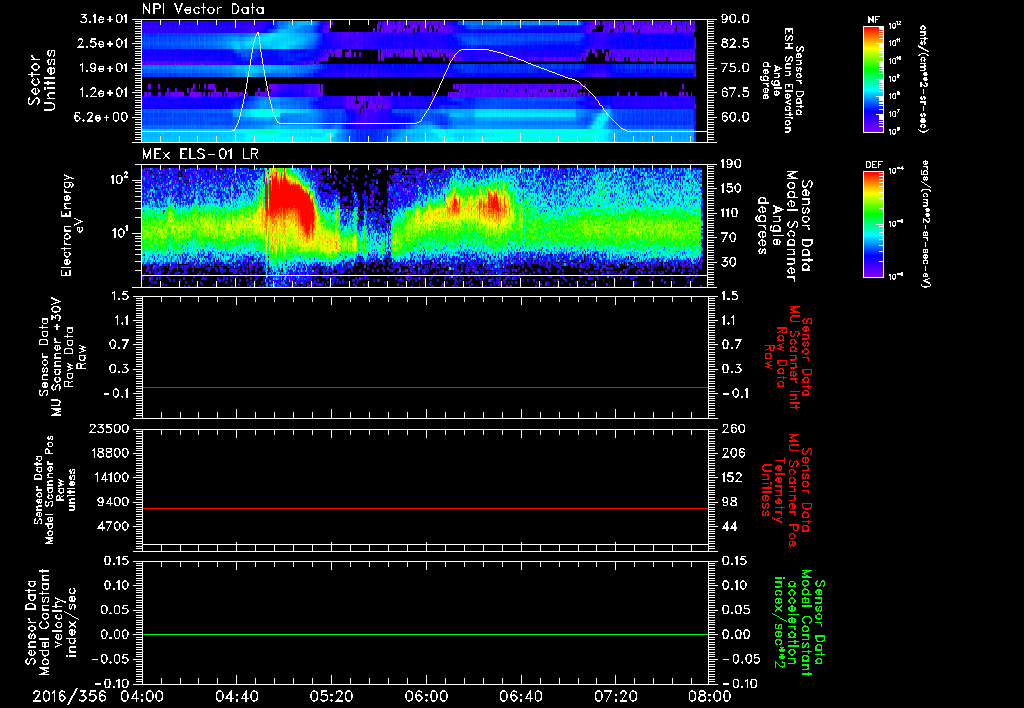The image size is (1024, 708).
Task: Click the ergs/(cm**2-sr-sec-eV) unit label
Action: pyautogui.click(x=925, y=223)
